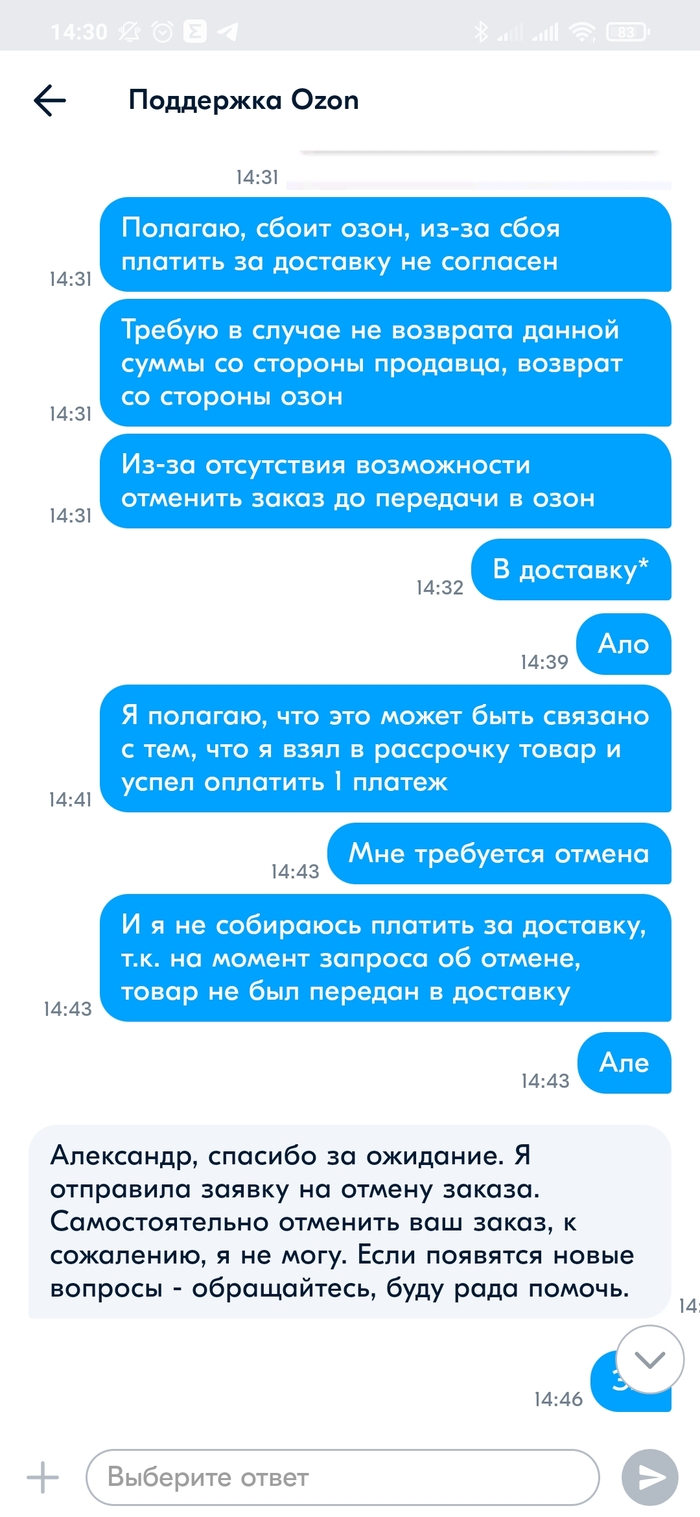Tap the battery indicator icon
Image resolution: width=700 pixels, height=1517 pixels.
[x=626, y=32]
